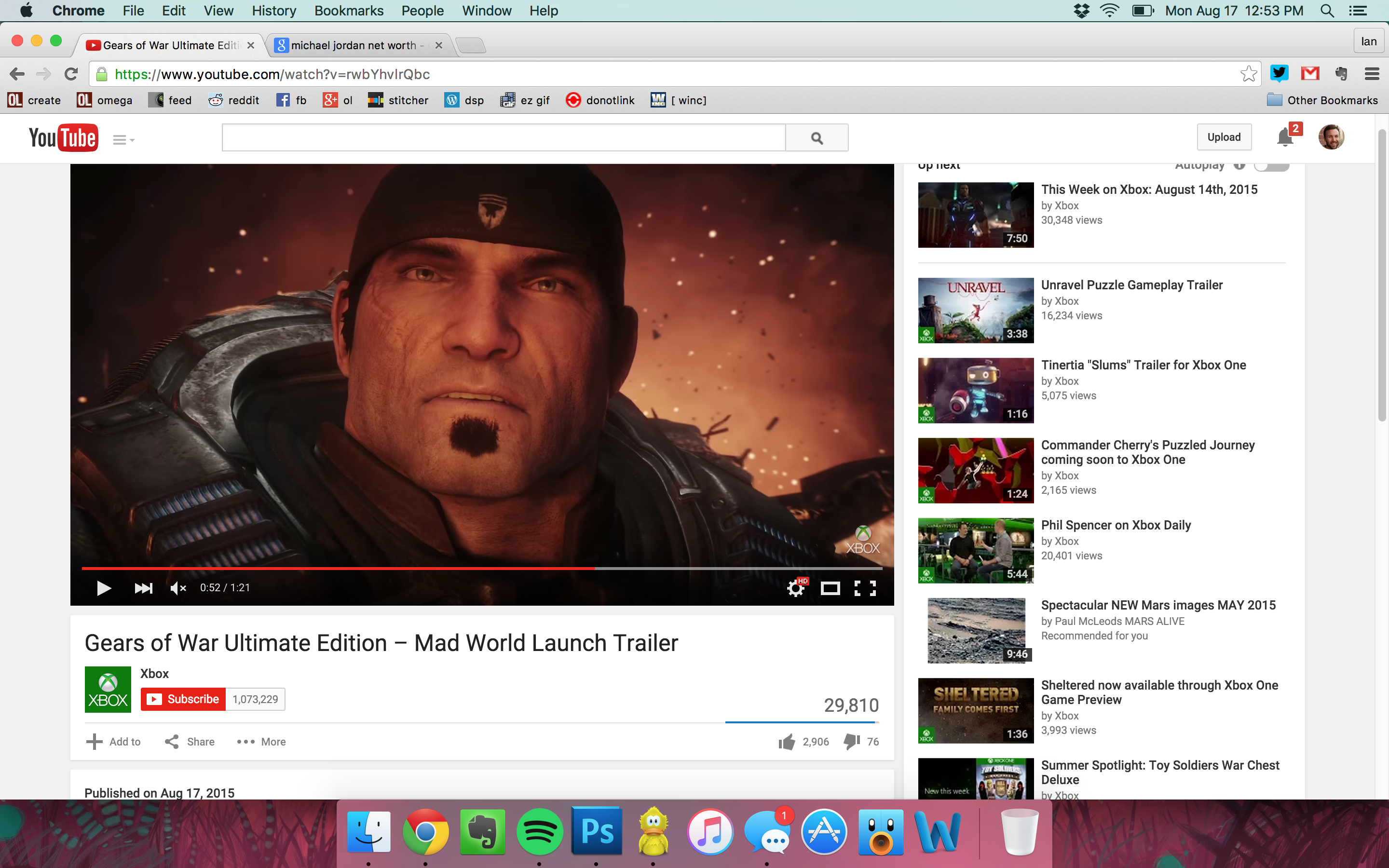Open Dropbox menu bar icon
Screen dimensions: 1389x868
click(1081, 11)
